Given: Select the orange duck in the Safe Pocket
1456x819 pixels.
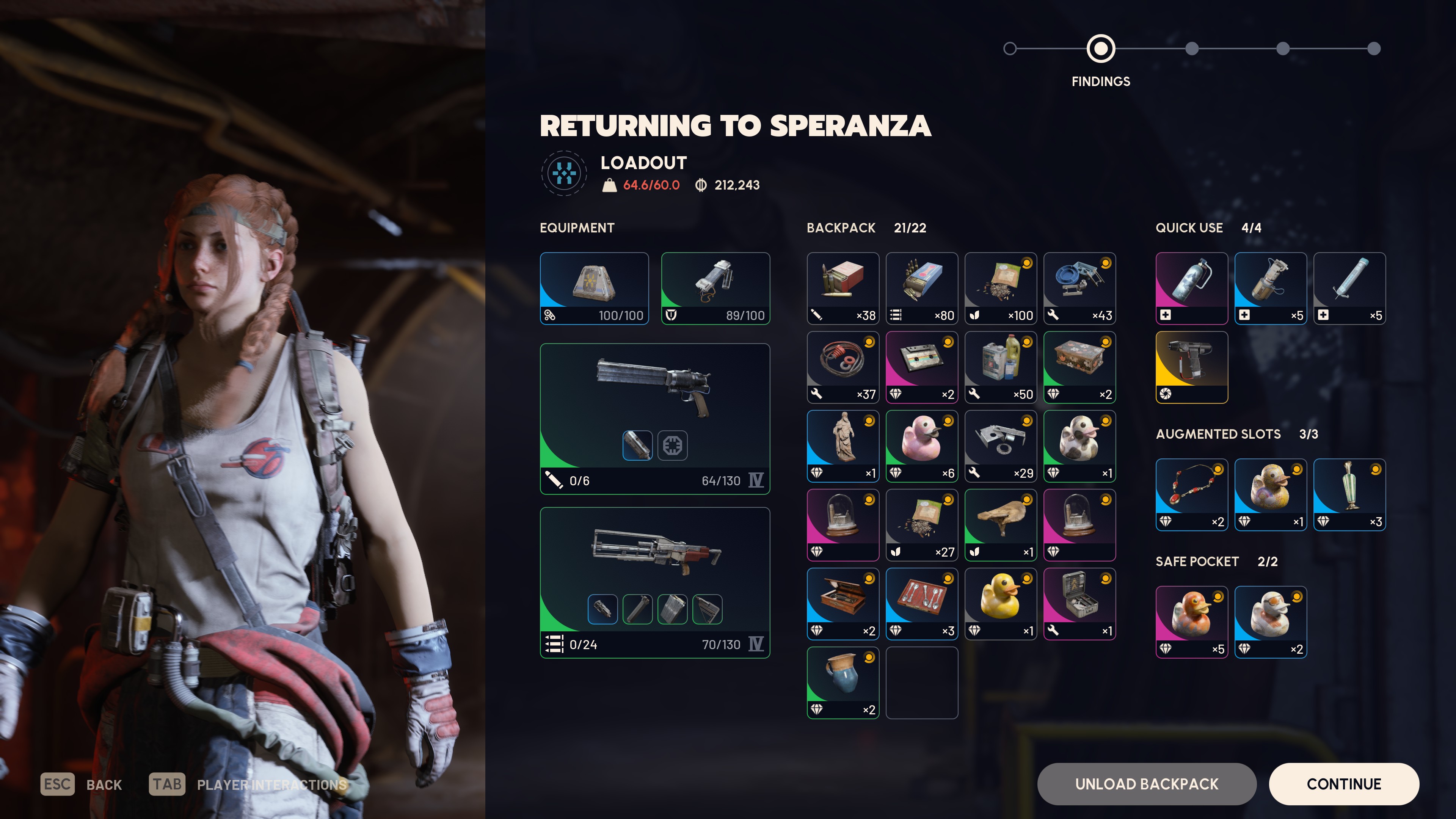Looking at the screenshot, I should [x=1191, y=622].
